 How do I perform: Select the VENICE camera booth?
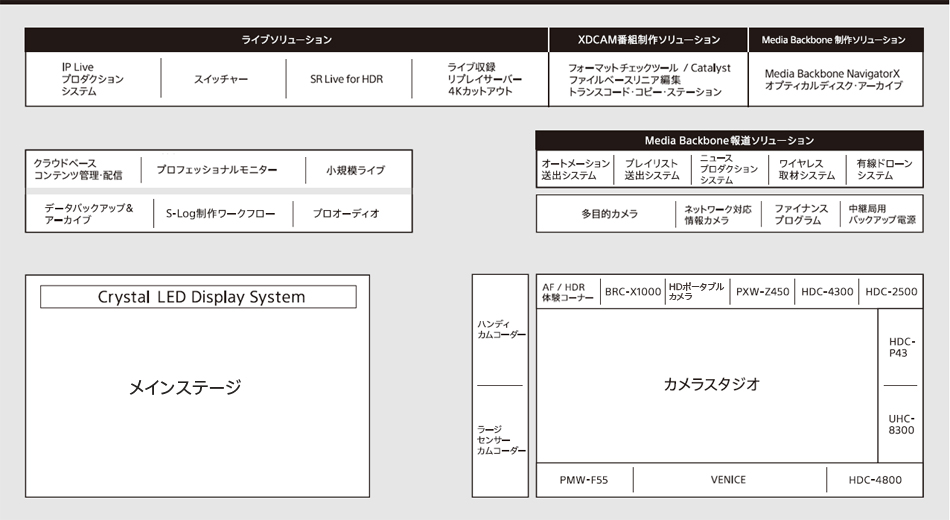[728, 480]
